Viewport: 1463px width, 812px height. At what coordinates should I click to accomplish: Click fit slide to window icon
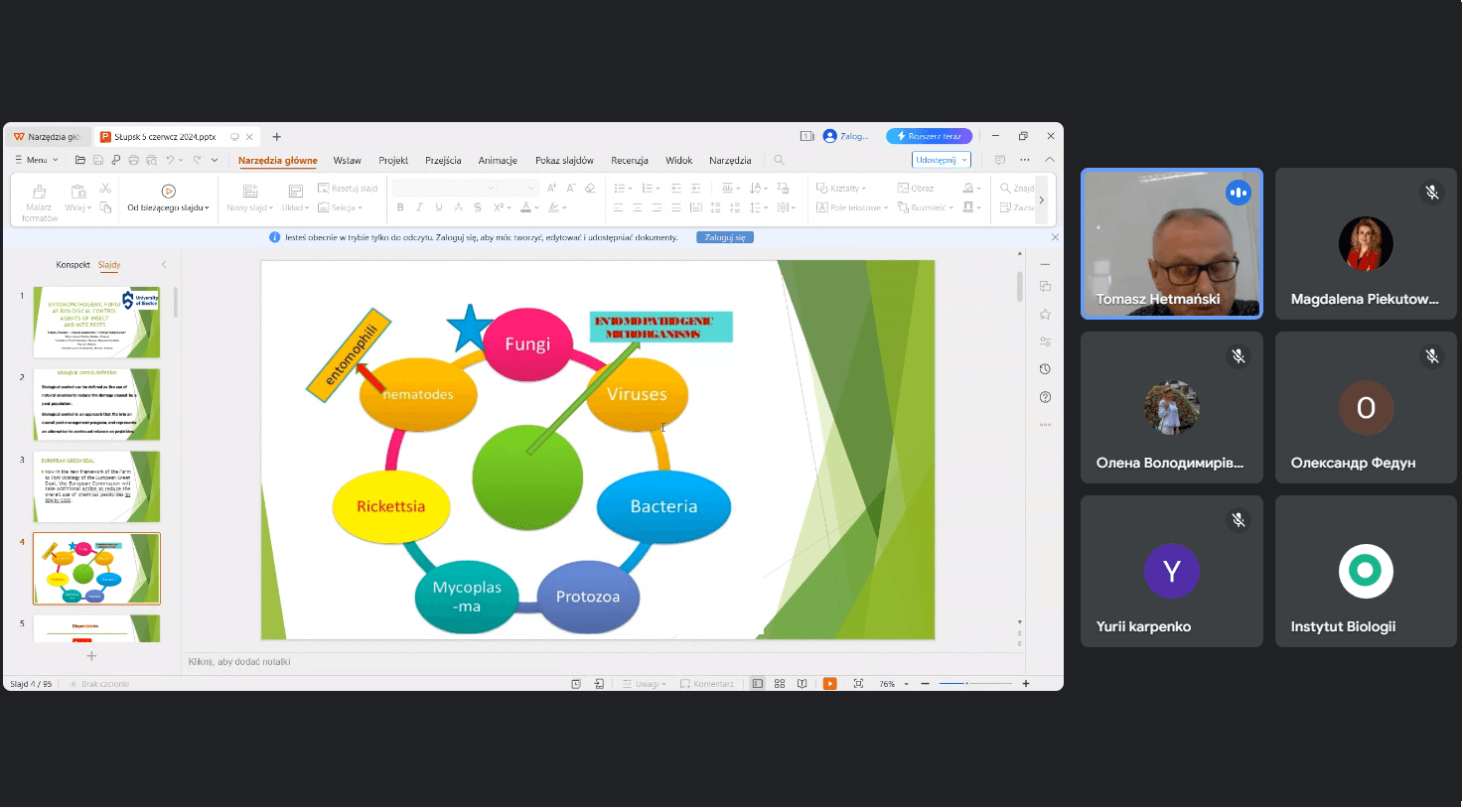[858, 684]
